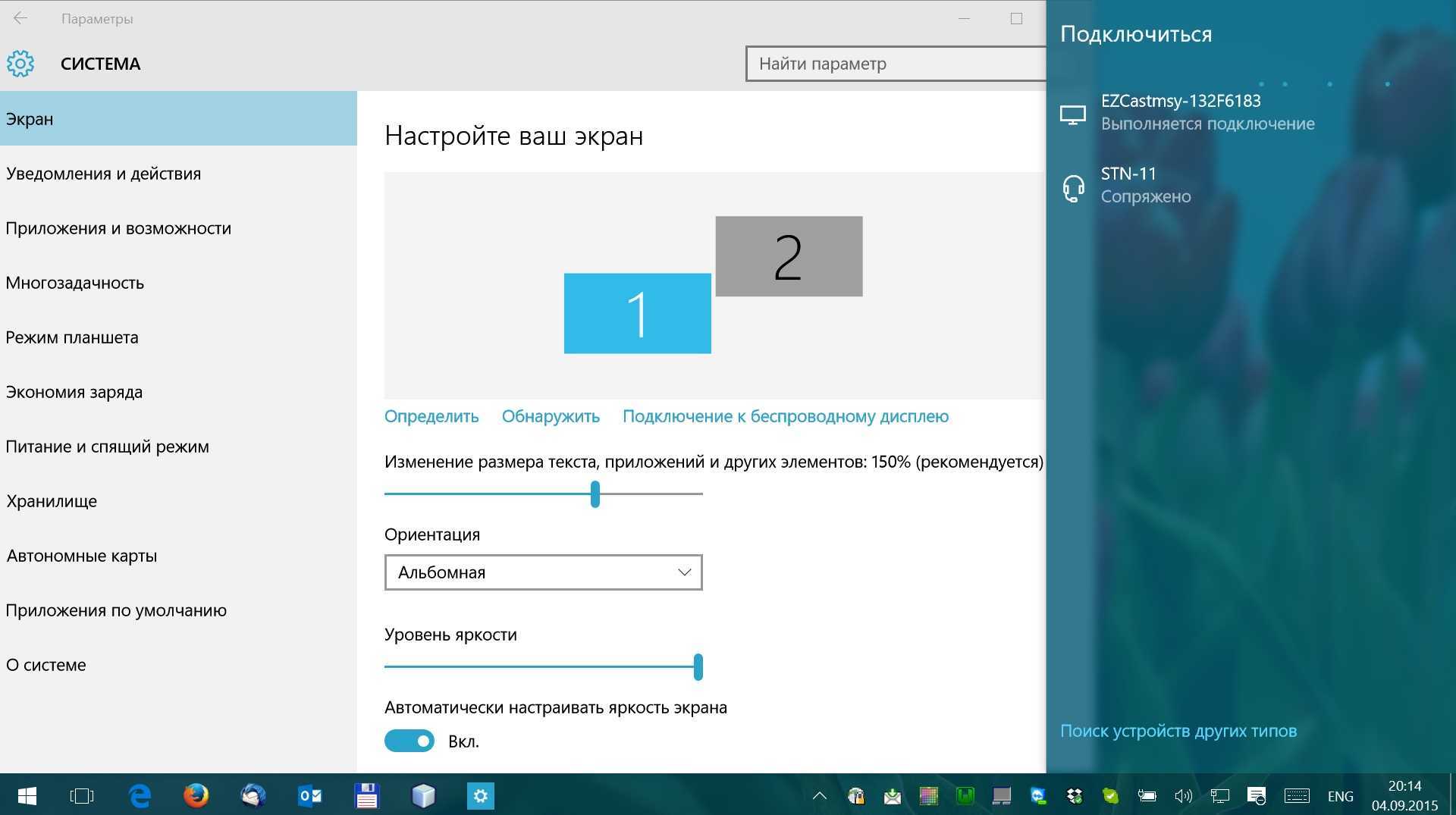This screenshot has width=1456, height=815.
Task: Open the Ориентация dropdown set to Альбомная
Action: point(543,572)
